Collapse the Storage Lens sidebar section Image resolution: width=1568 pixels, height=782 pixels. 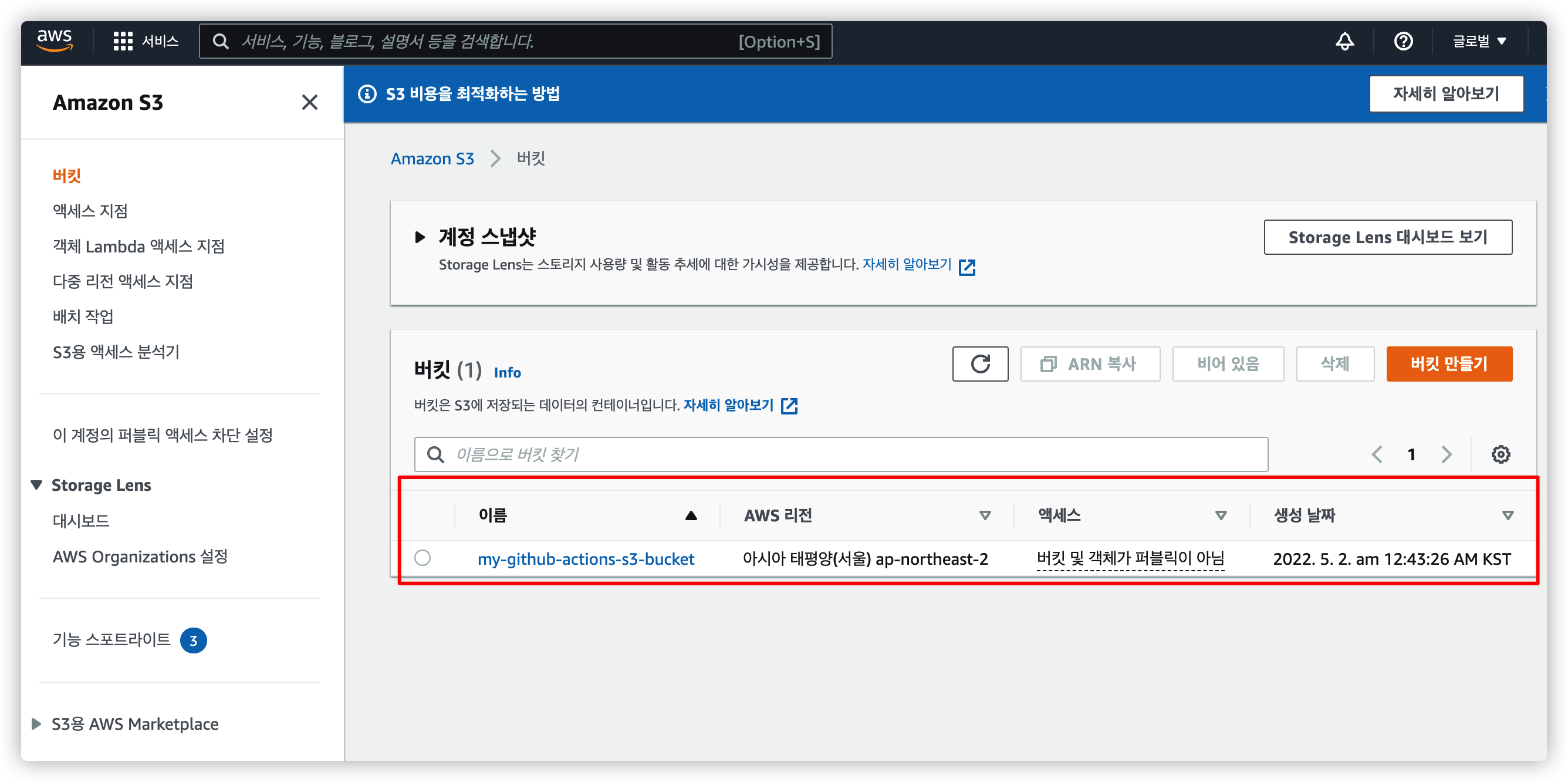click(x=36, y=485)
